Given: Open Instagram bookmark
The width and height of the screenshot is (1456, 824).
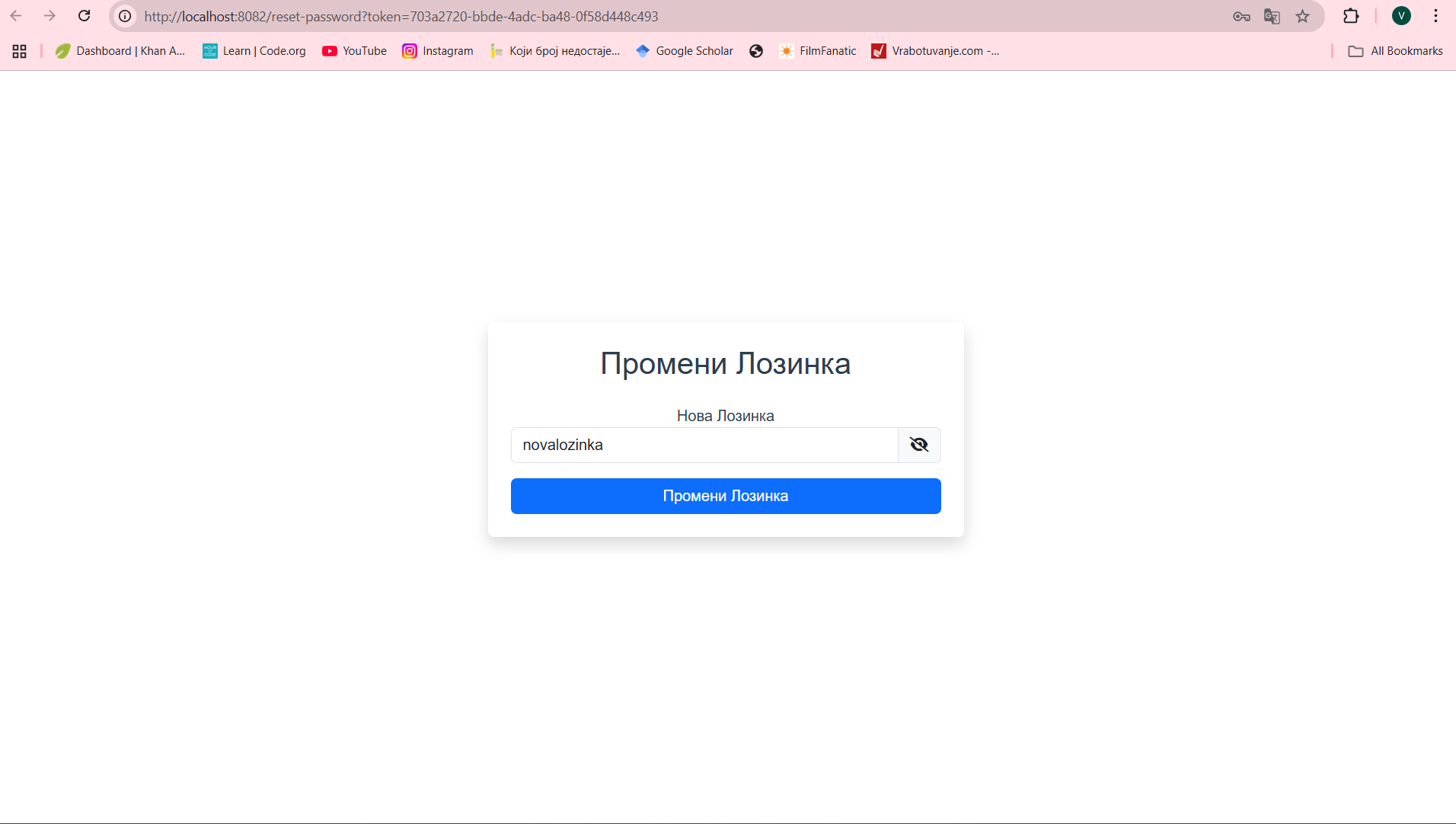Looking at the screenshot, I should tap(438, 51).
